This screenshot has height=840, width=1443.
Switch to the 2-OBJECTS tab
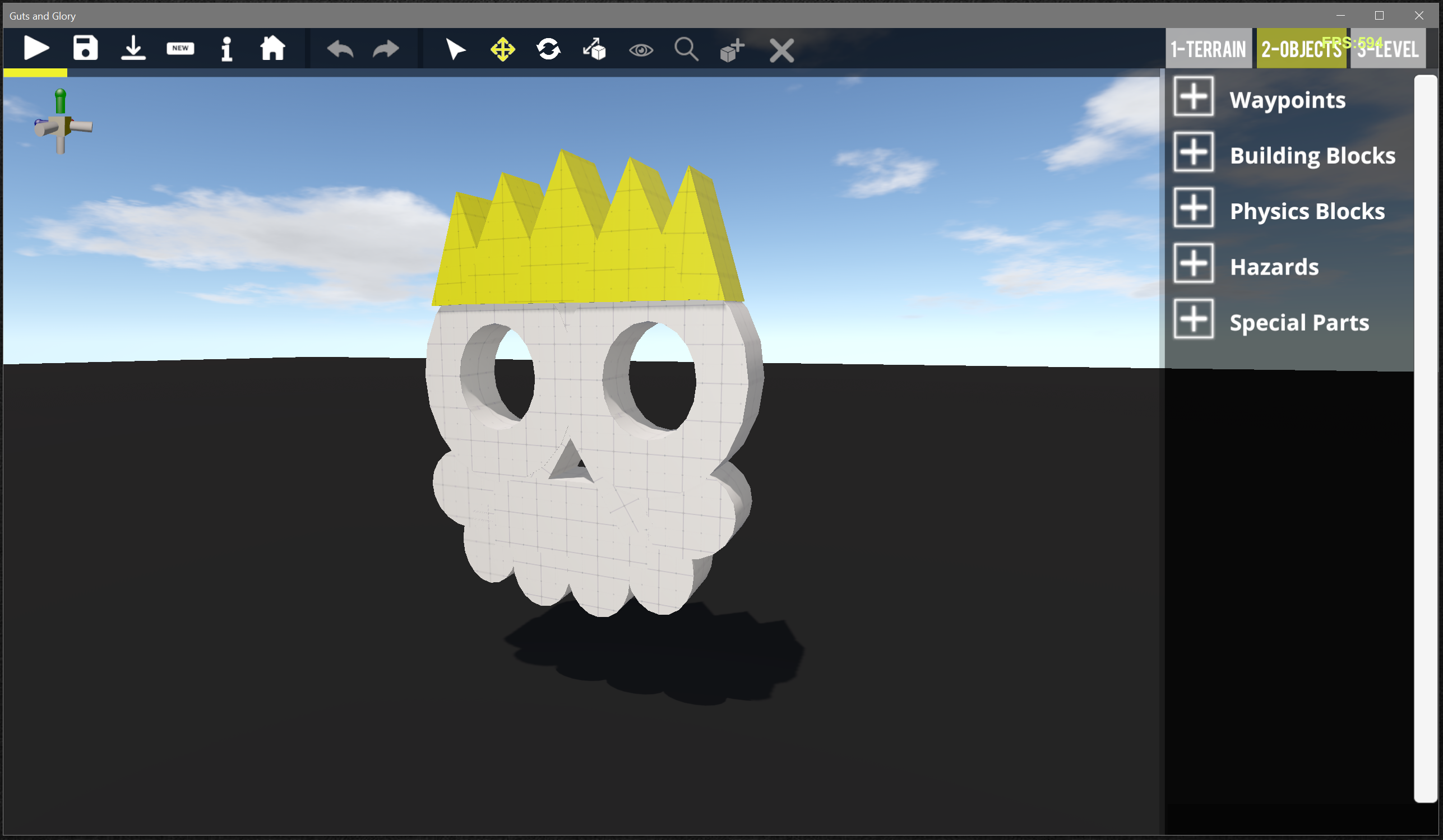coord(1302,49)
